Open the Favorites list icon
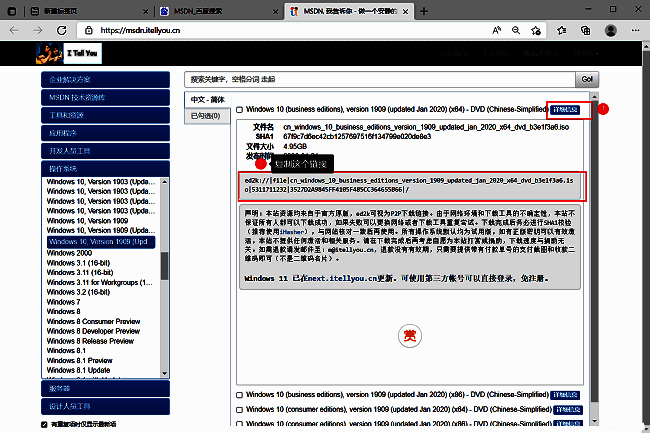 coord(562,30)
